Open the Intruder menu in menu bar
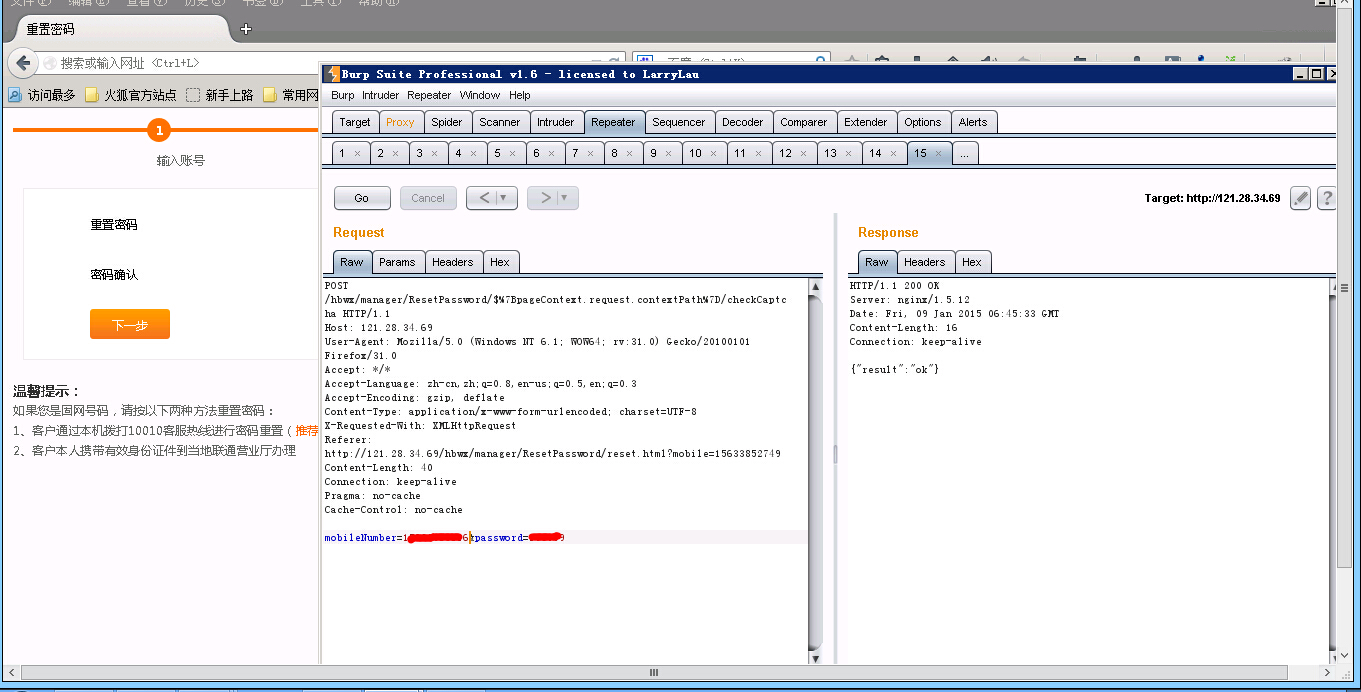Screen dimensions: 1361x692 coord(380,95)
